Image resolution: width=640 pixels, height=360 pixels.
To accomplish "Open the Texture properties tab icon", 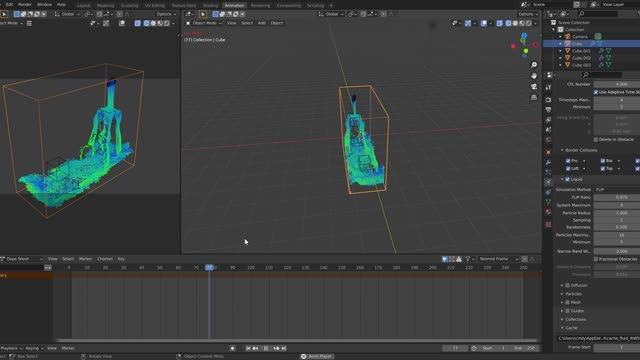I will click(548, 224).
